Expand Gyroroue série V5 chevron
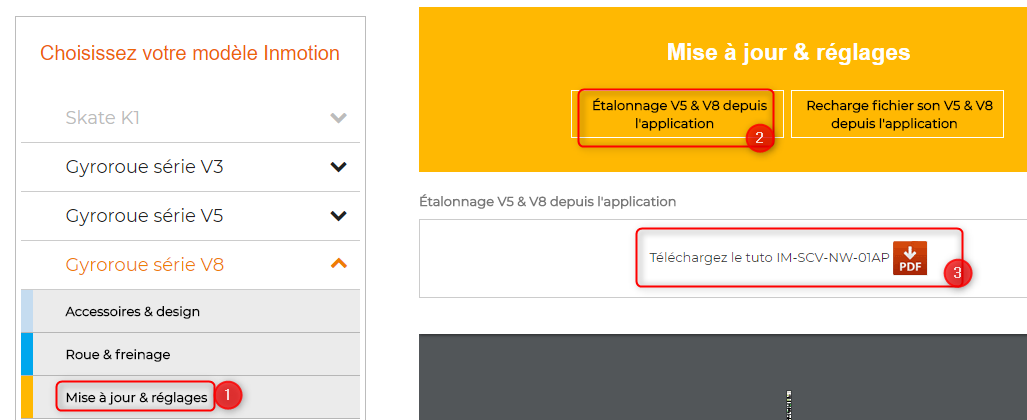The image size is (1027, 420). point(338,216)
